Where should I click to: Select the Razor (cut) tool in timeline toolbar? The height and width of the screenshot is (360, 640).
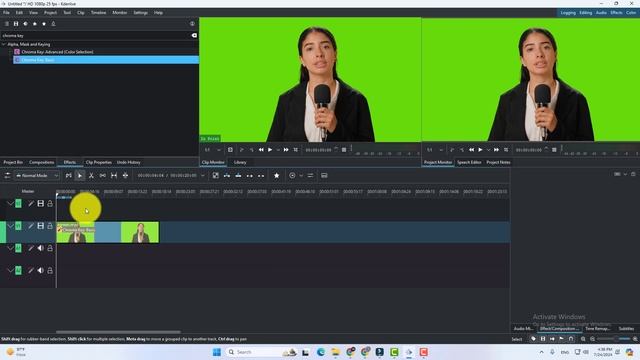(91, 176)
